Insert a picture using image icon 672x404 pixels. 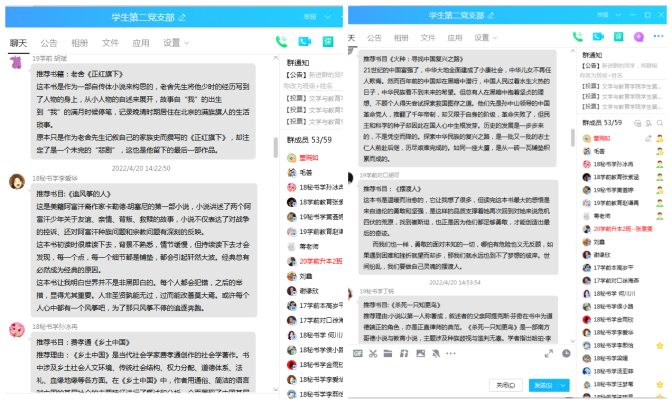pyautogui.click(x=420, y=353)
